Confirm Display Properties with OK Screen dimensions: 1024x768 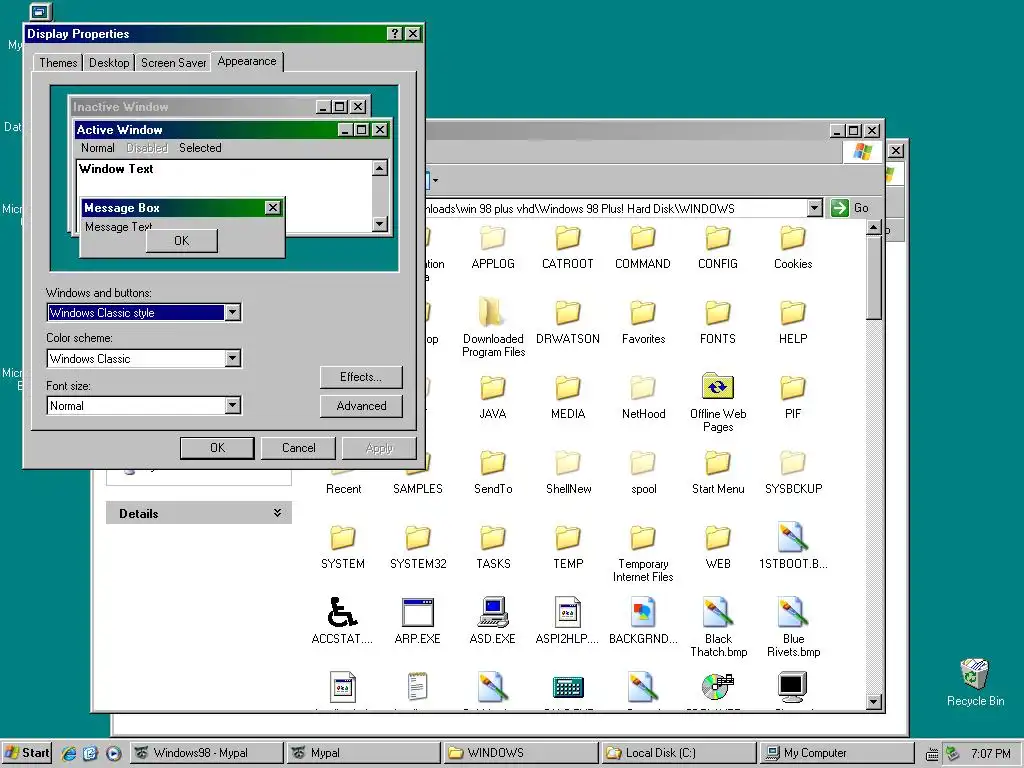217,448
